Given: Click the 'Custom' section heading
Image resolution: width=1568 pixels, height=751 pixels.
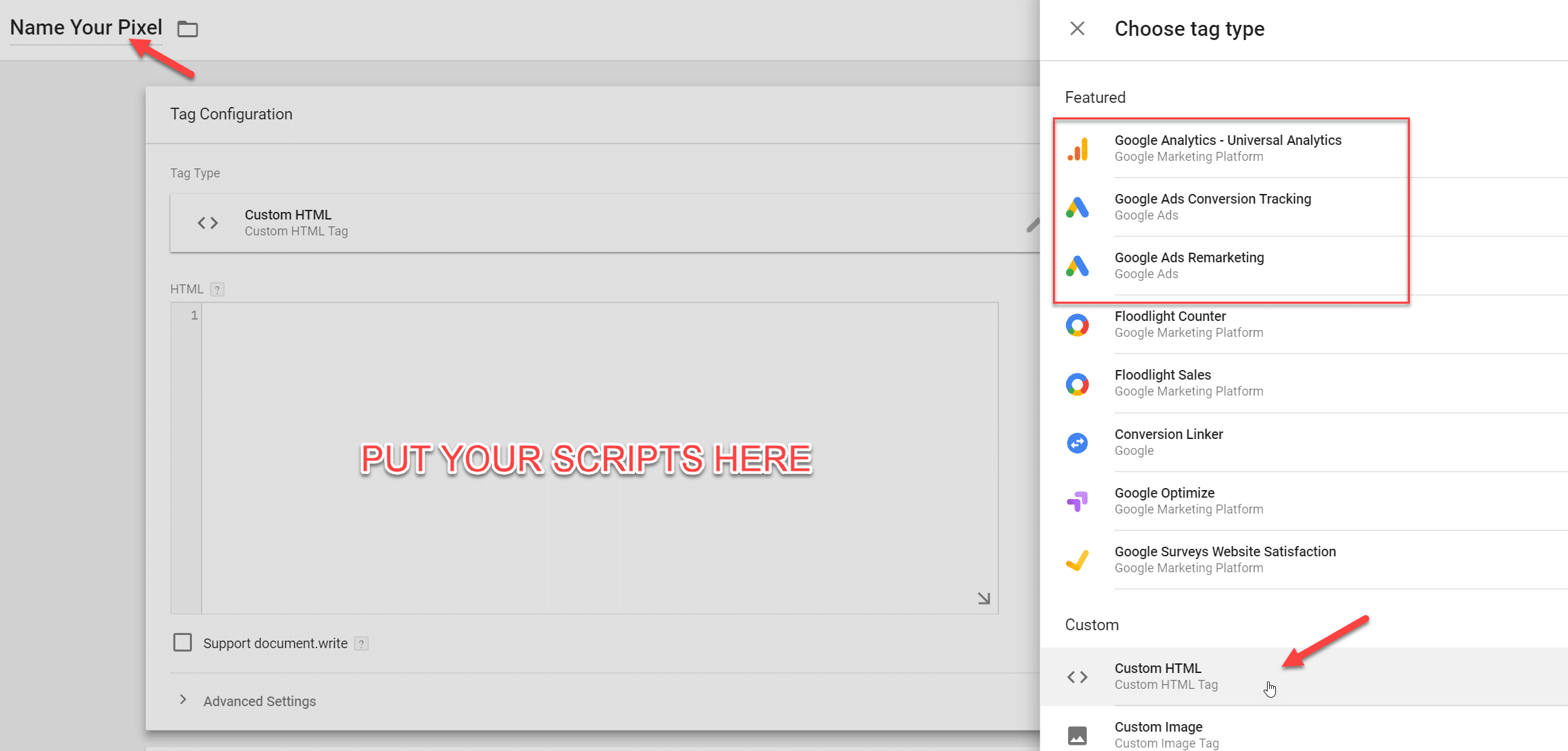Looking at the screenshot, I should point(1092,625).
